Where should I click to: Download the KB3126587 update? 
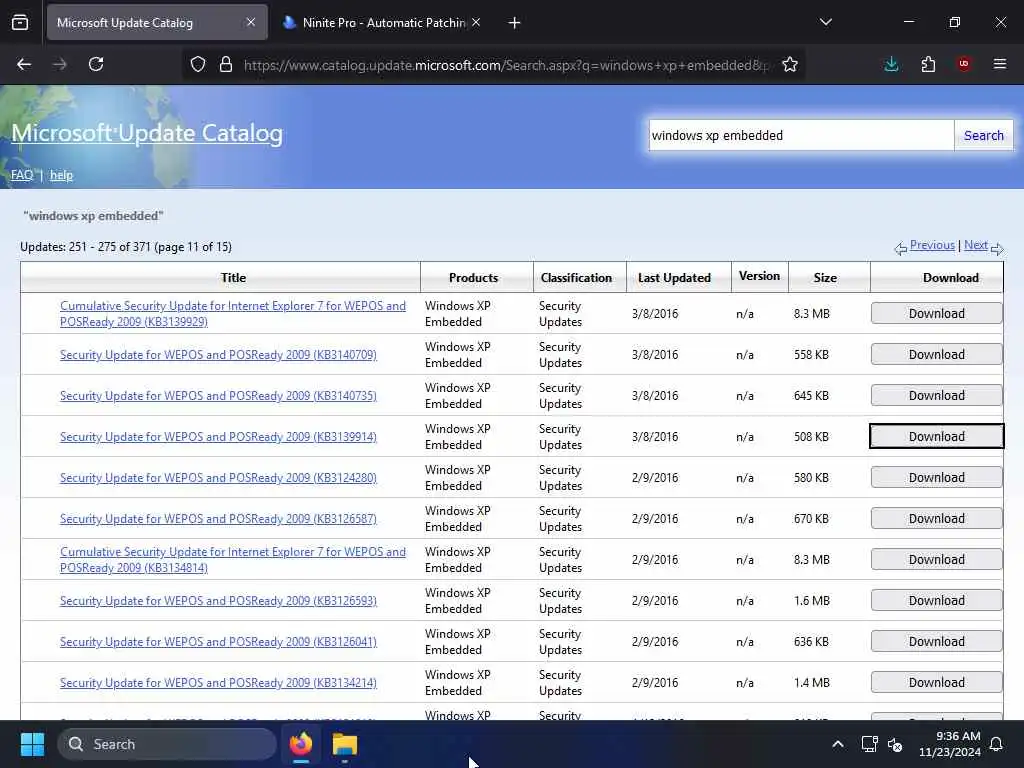[936, 519]
